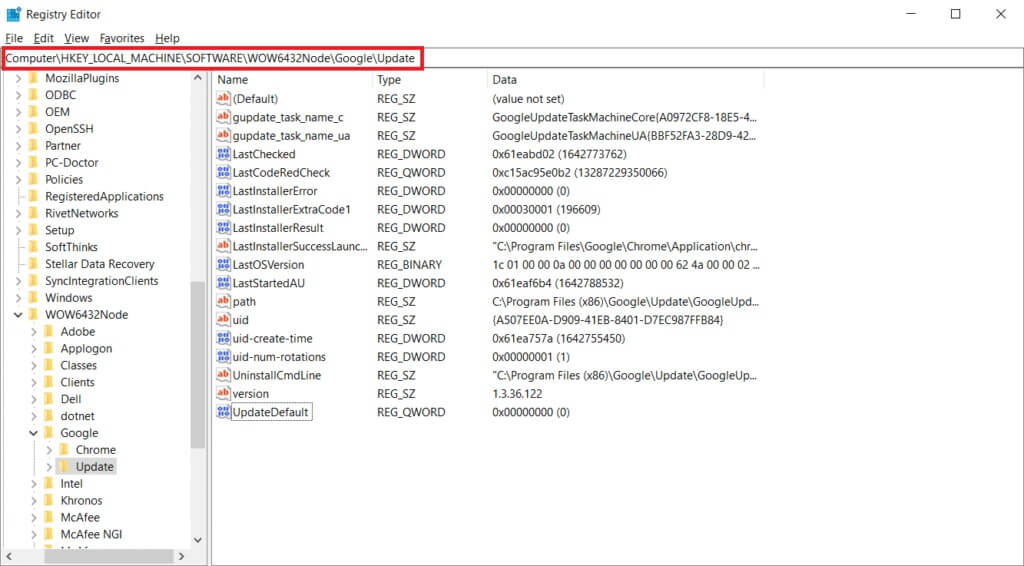Image resolution: width=1024 pixels, height=566 pixels.
Task: Expand the Windows key in tree
Action: tap(18, 298)
